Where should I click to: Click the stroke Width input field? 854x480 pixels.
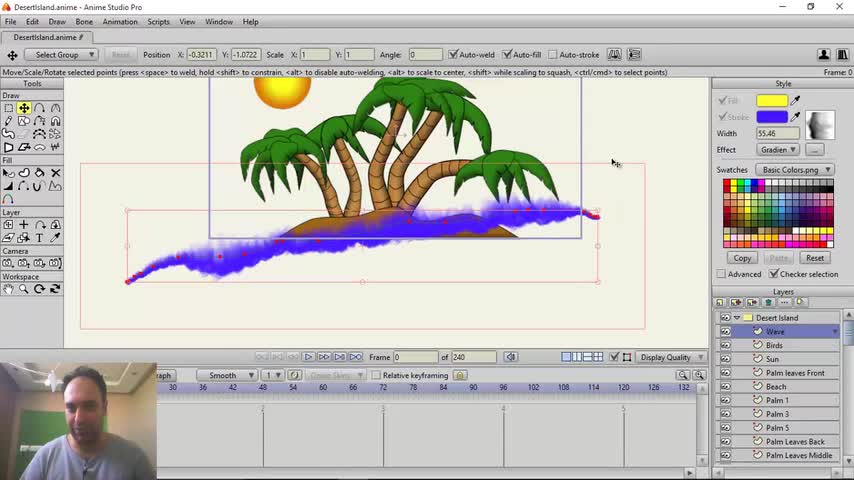777,133
